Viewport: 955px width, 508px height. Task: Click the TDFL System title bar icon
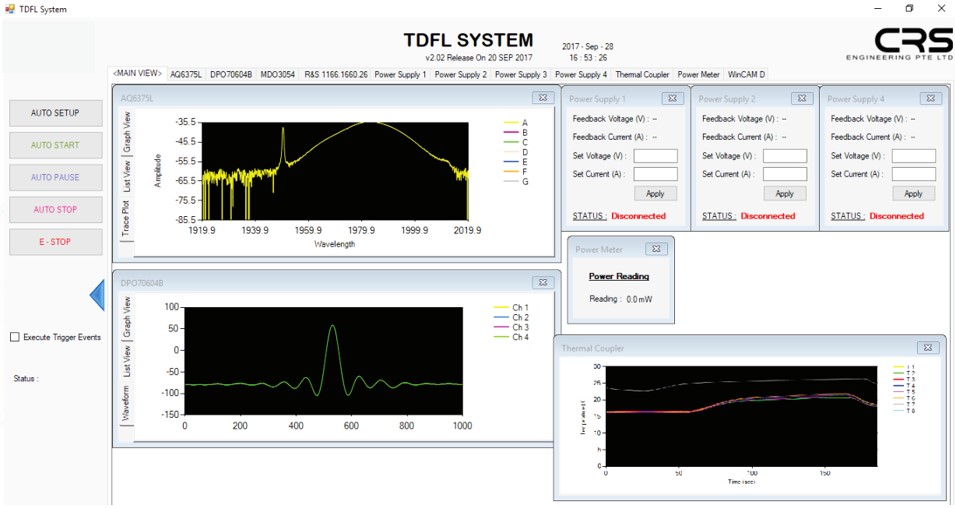tap(10, 9)
